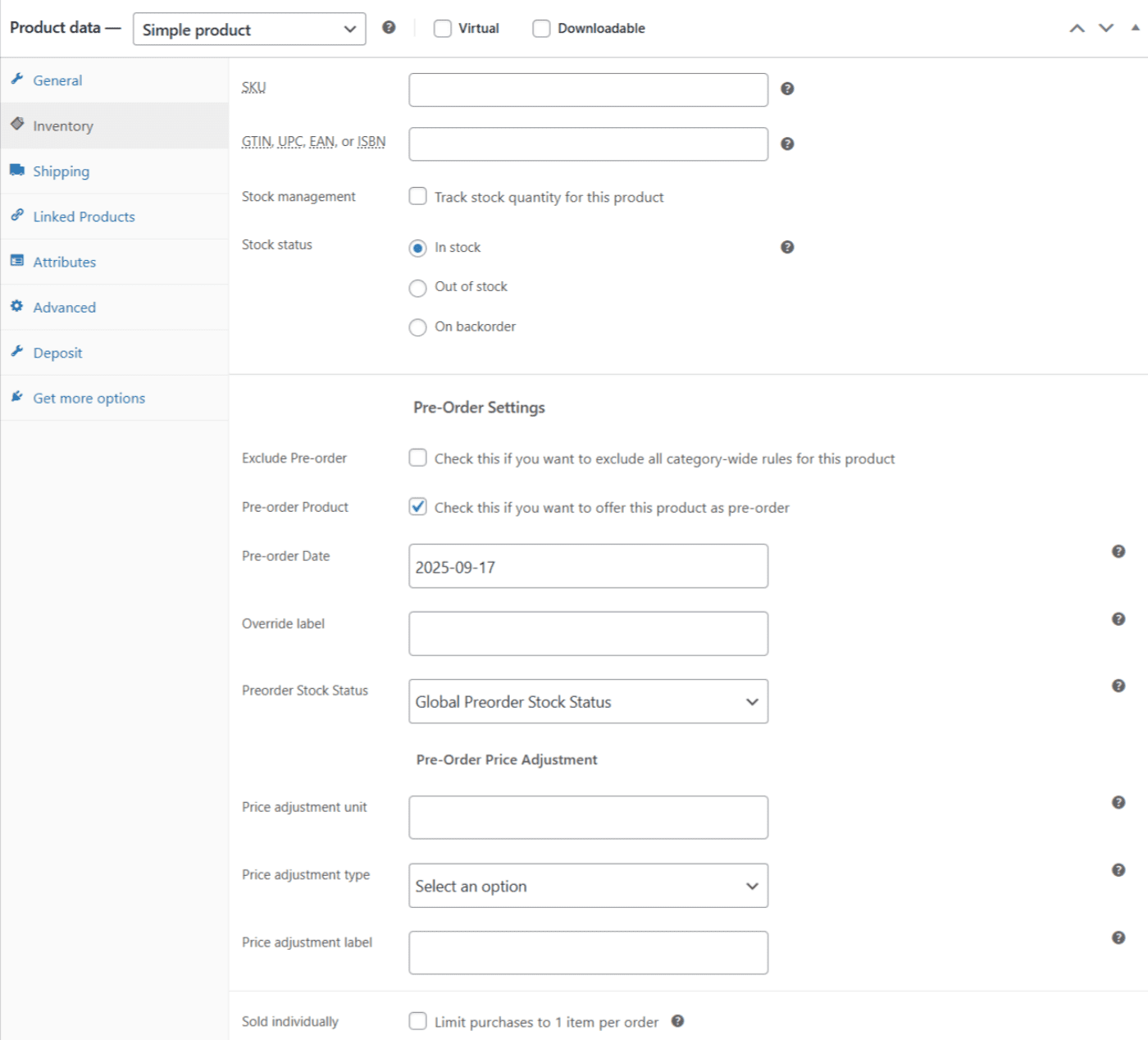Open the Stock status help tooltip

pyautogui.click(x=786, y=246)
